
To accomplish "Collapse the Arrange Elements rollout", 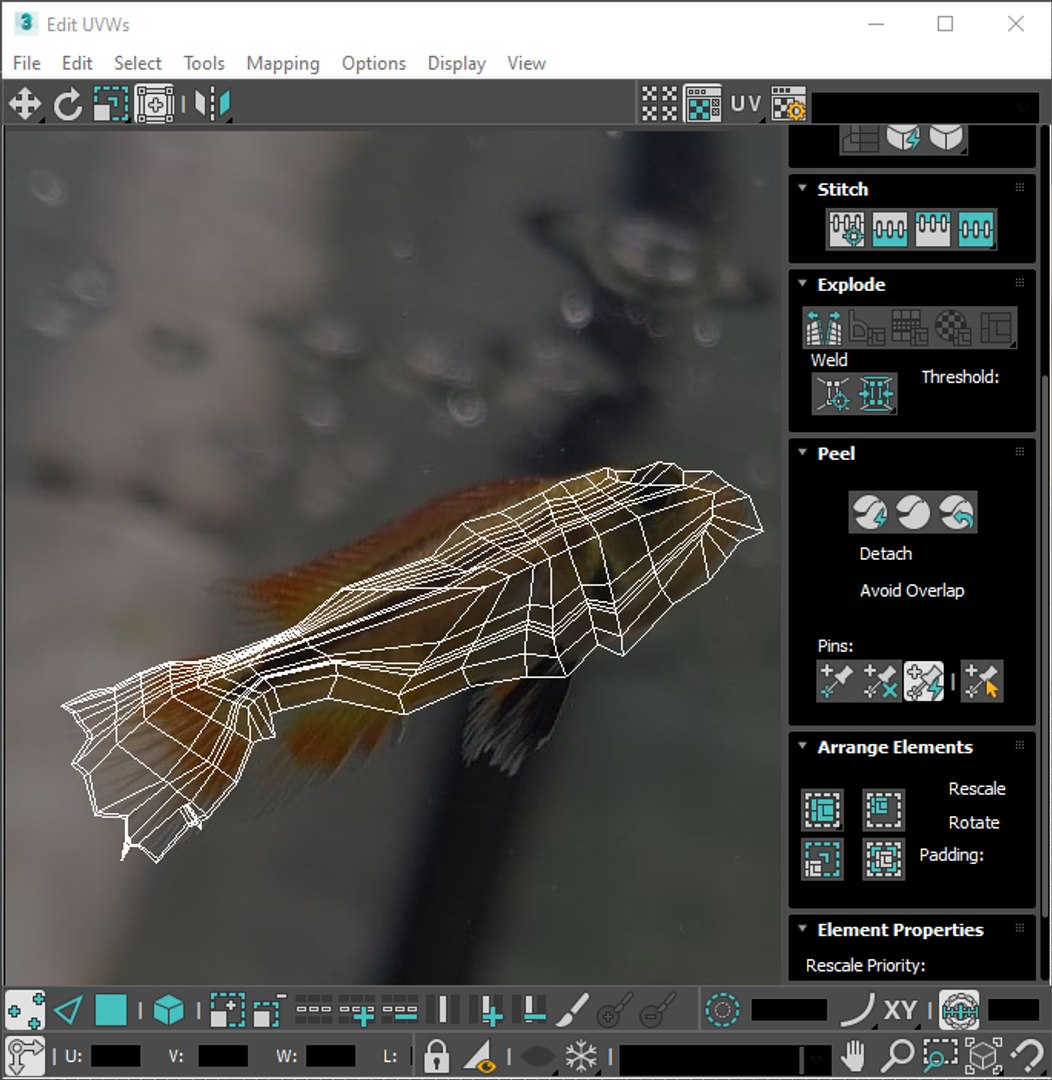I will [x=802, y=746].
